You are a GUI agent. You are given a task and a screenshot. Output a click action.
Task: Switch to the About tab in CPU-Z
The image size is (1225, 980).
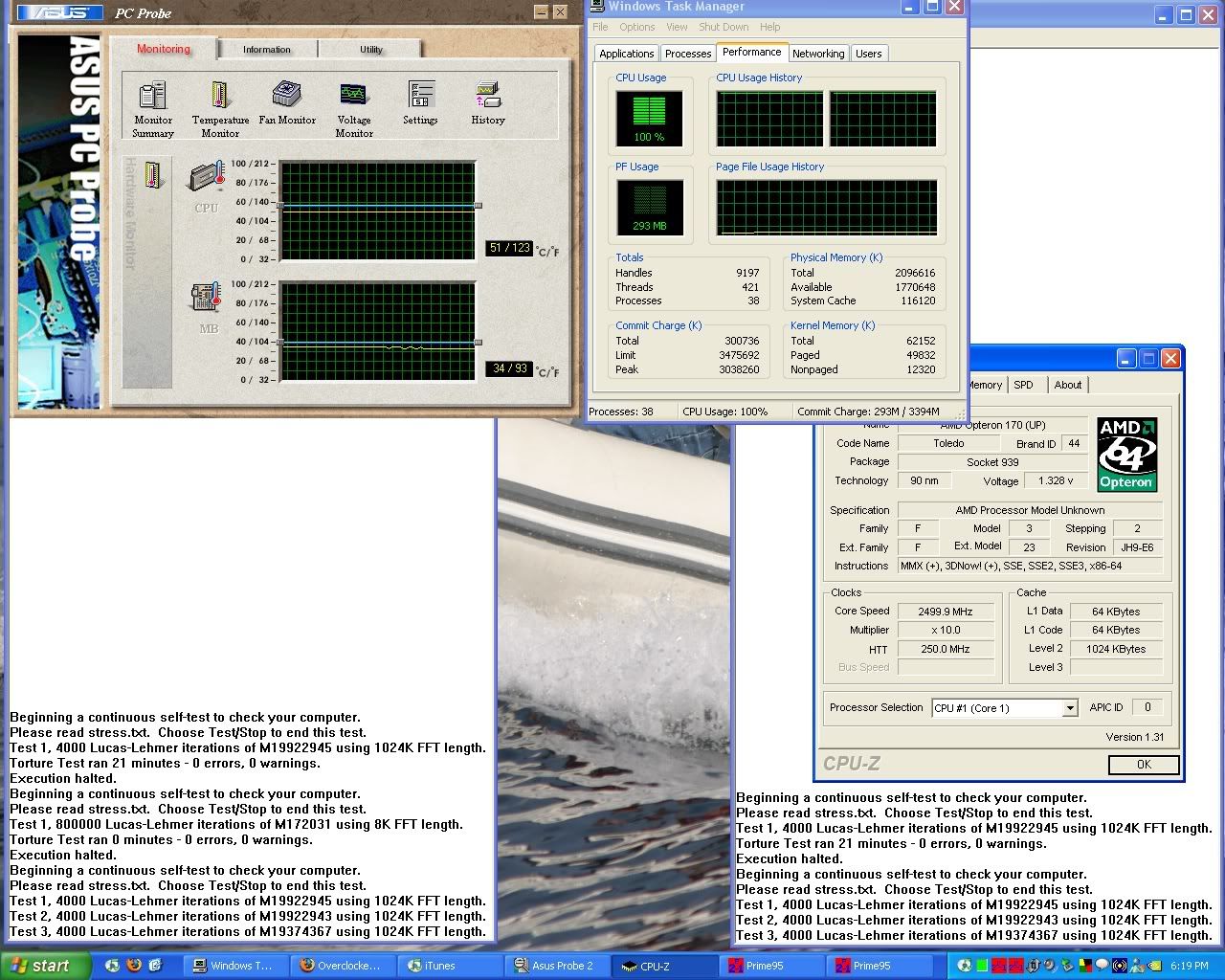pos(1068,385)
